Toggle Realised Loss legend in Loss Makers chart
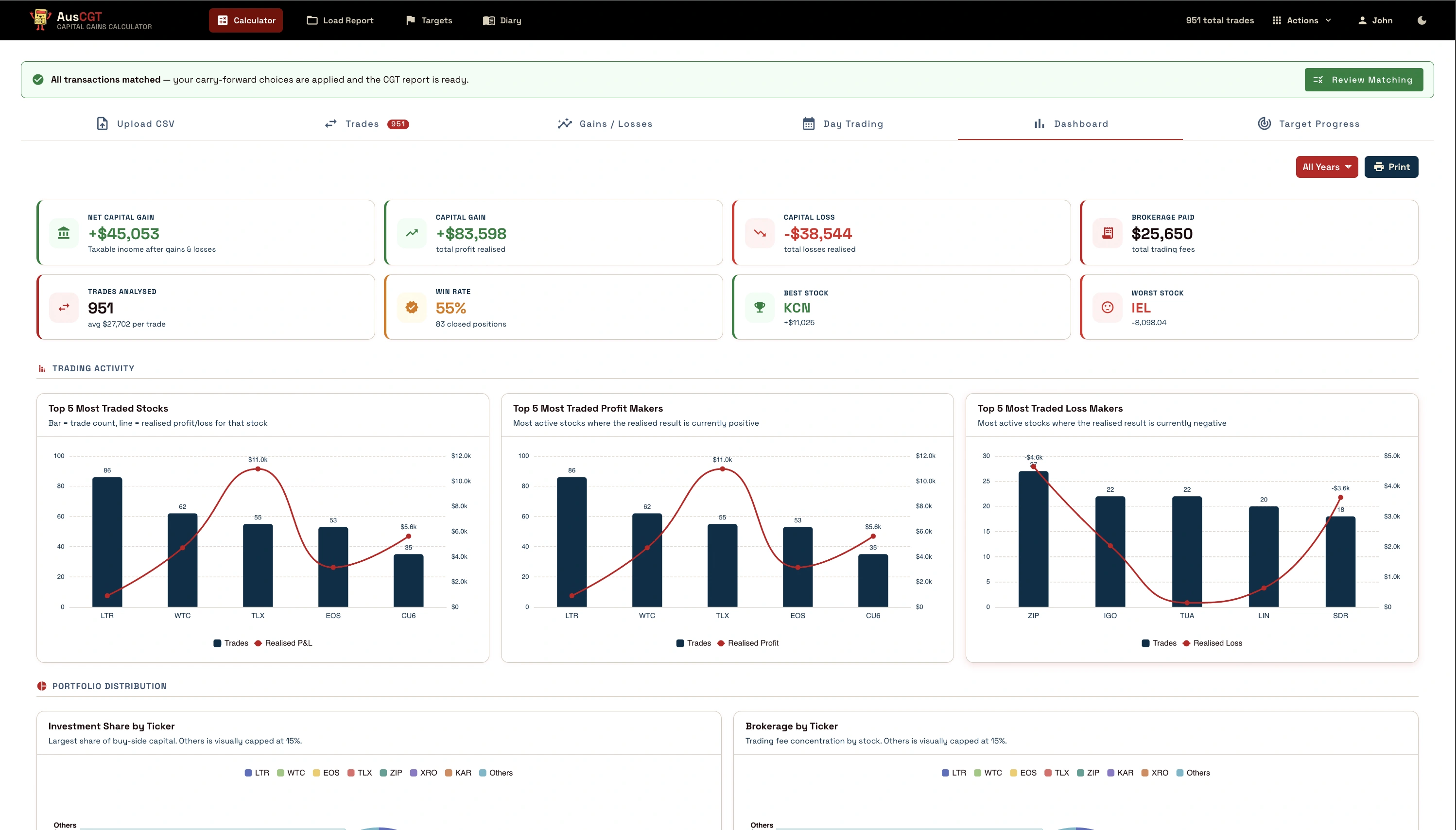 point(1213,643)
